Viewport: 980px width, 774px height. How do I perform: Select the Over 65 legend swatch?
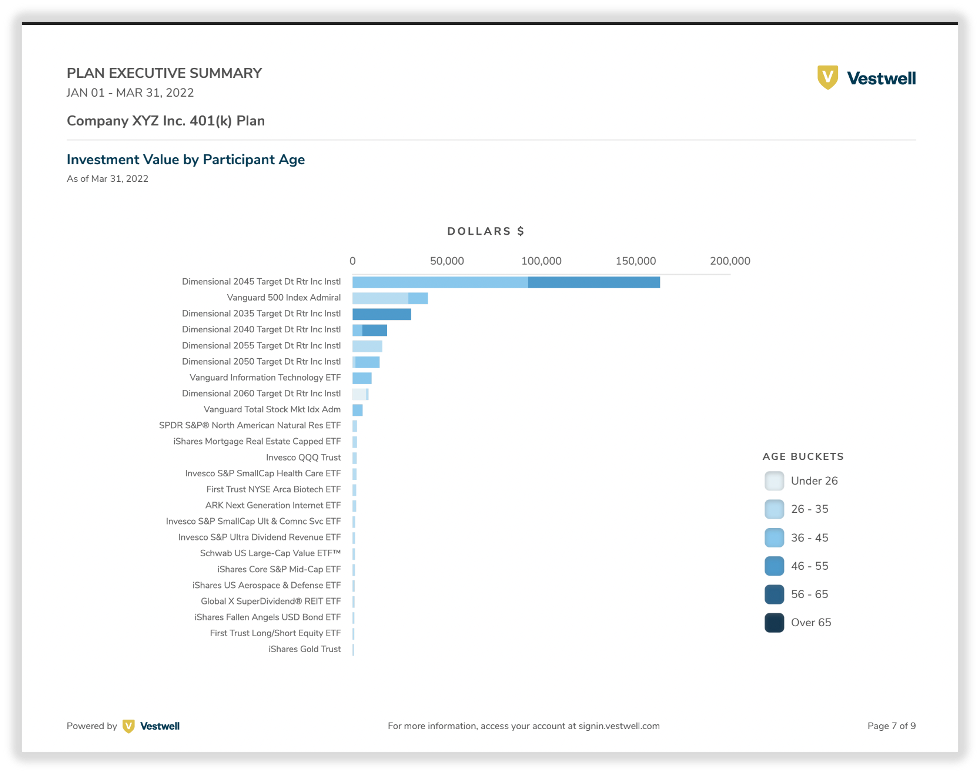pyautogui.click(x=774, y=623)
